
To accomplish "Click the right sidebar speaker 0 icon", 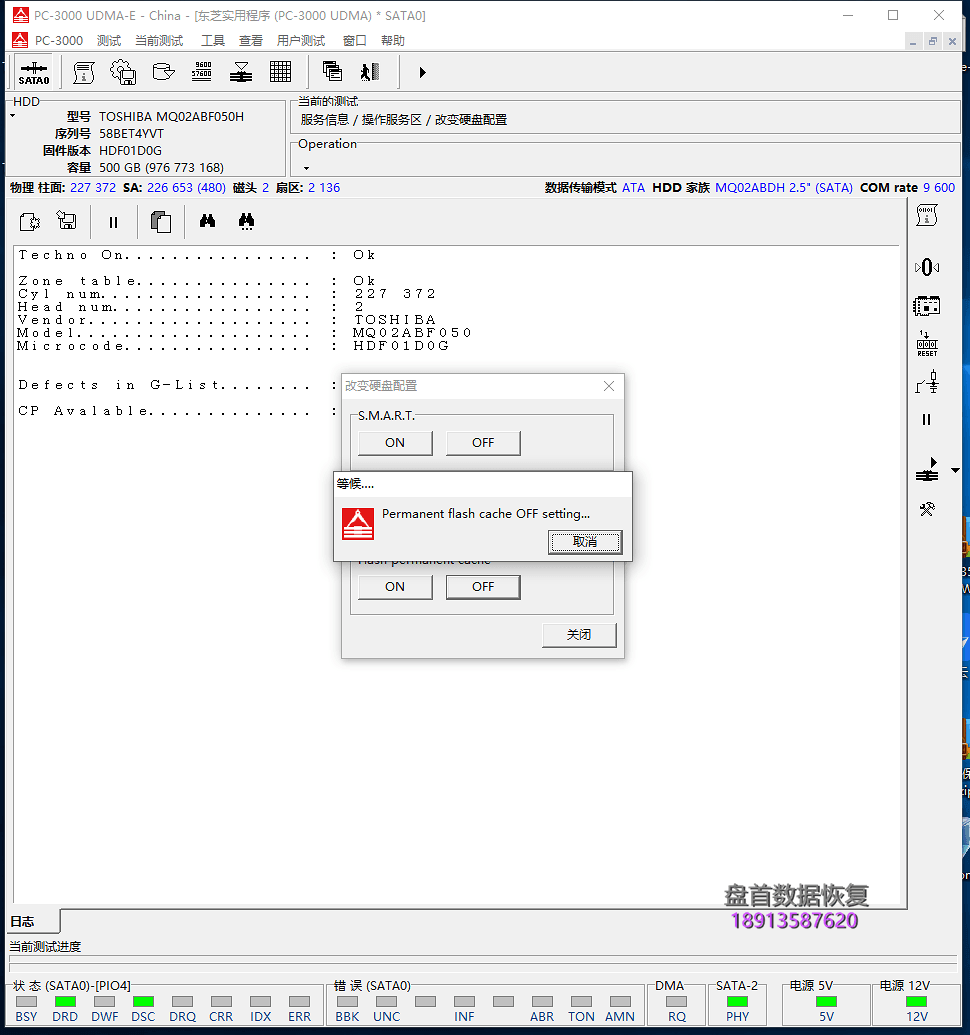I will (x=927, y=267).
